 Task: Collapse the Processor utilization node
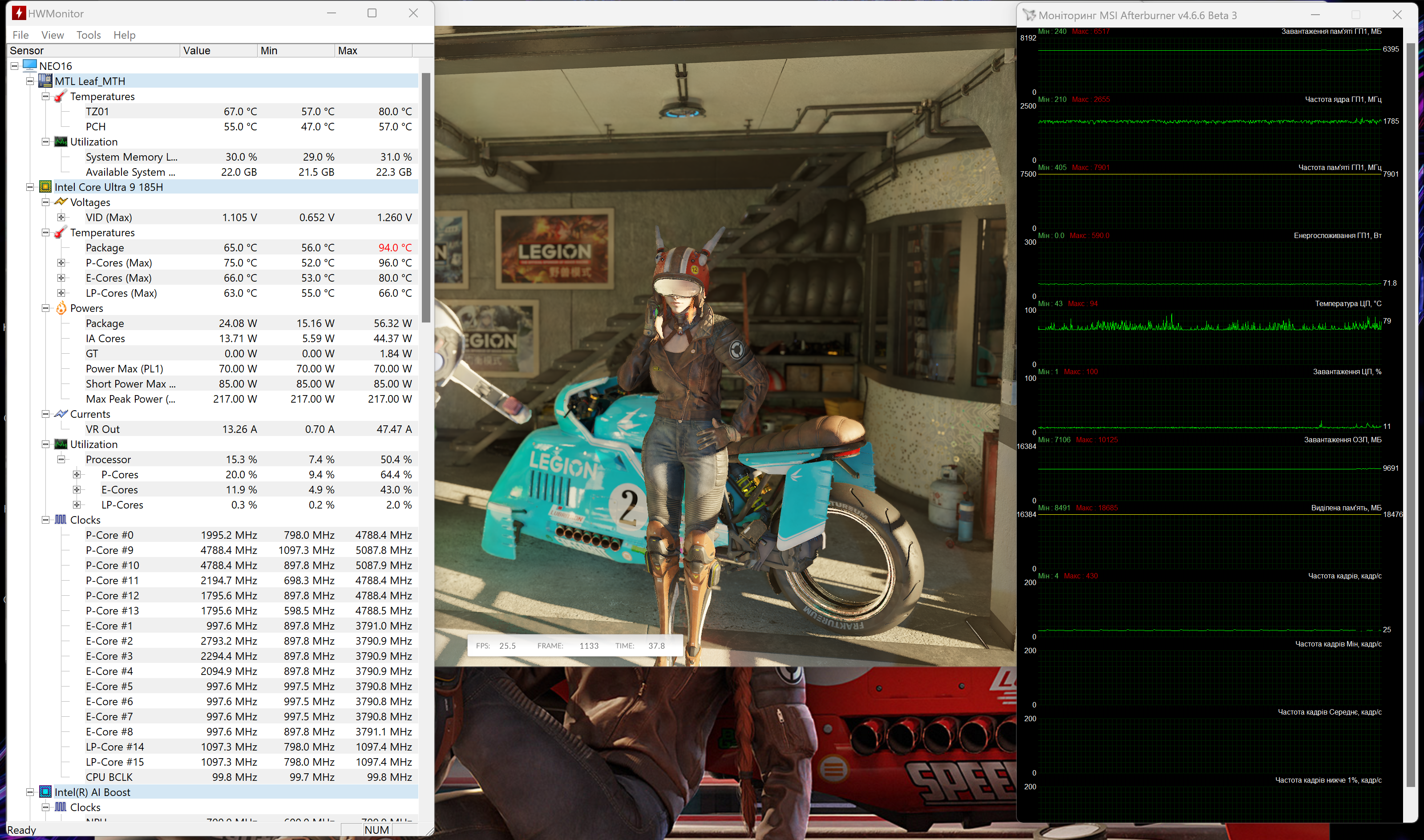click(61, 459)
